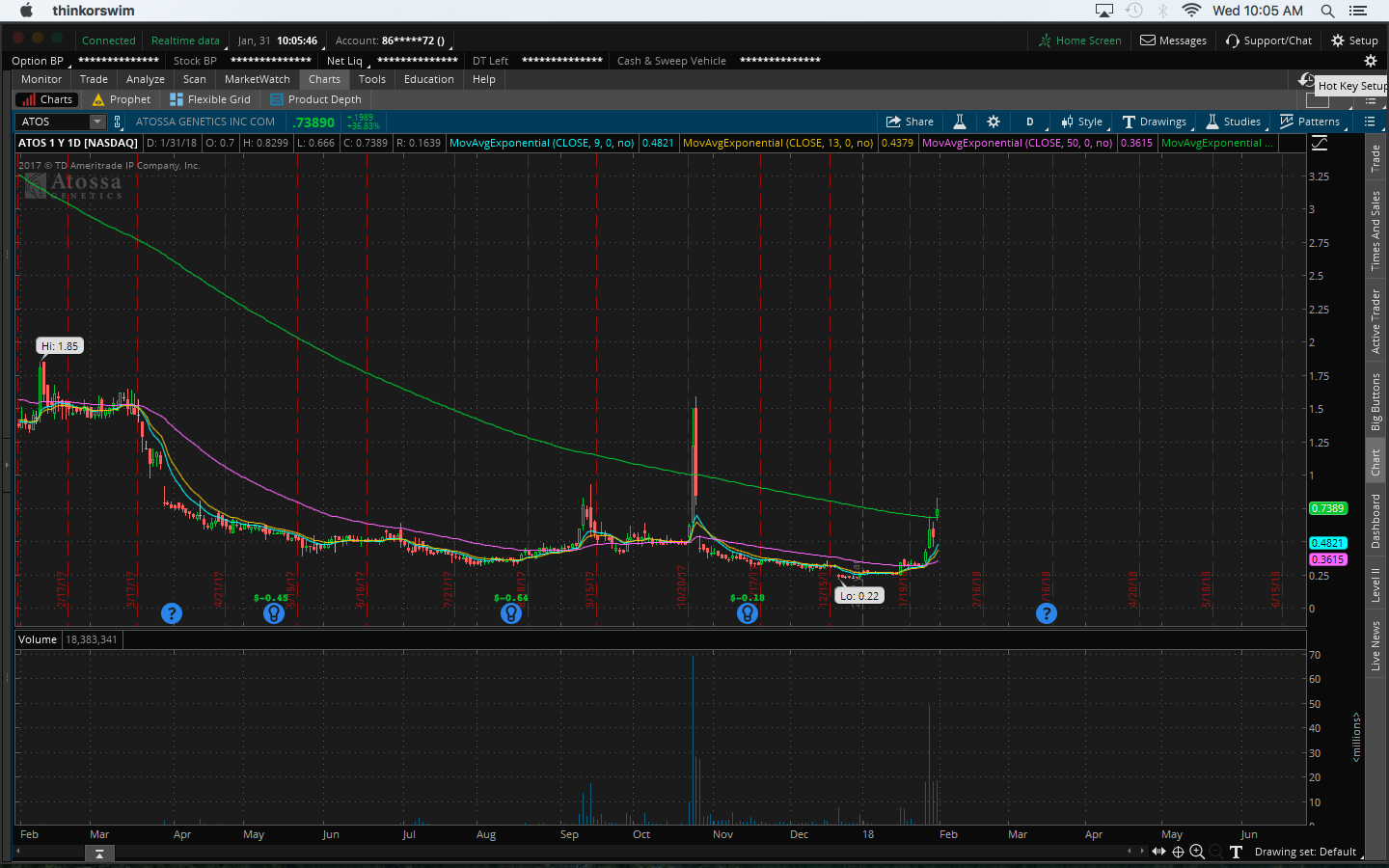Viewport: 1389px width, 868px height.
Task: Click the symbol link clipboard icon
Action: click(118, 122)
